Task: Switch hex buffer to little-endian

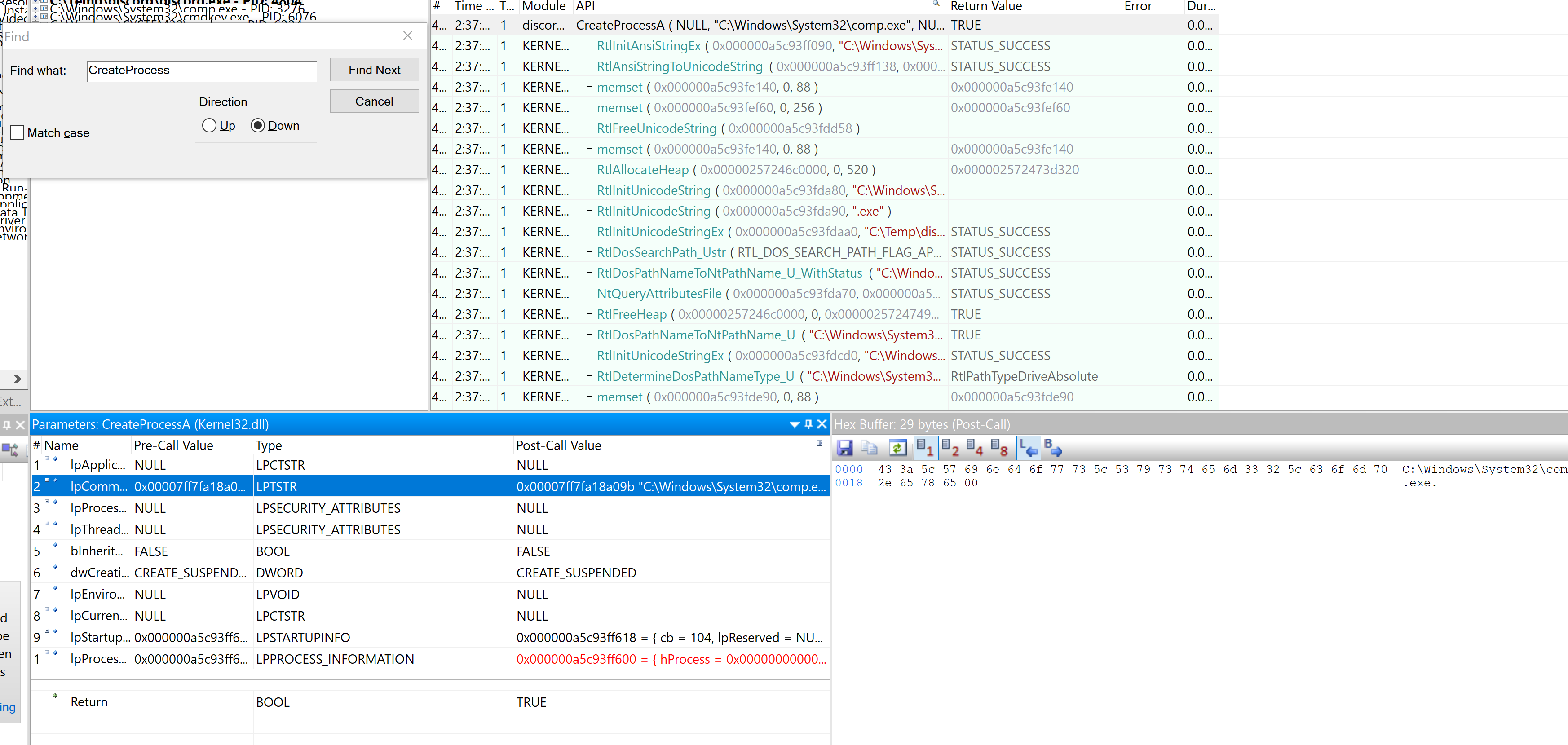Action: pos(1028,449)
